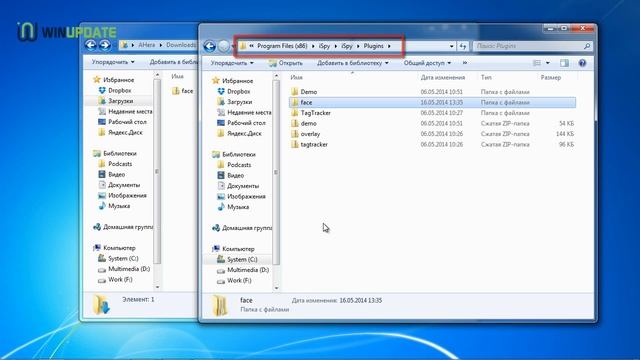The height and width of the screenshot is (360, 640).
Task: Open Загрузки in the rear window sidebar
Action: tap(120, 101)
